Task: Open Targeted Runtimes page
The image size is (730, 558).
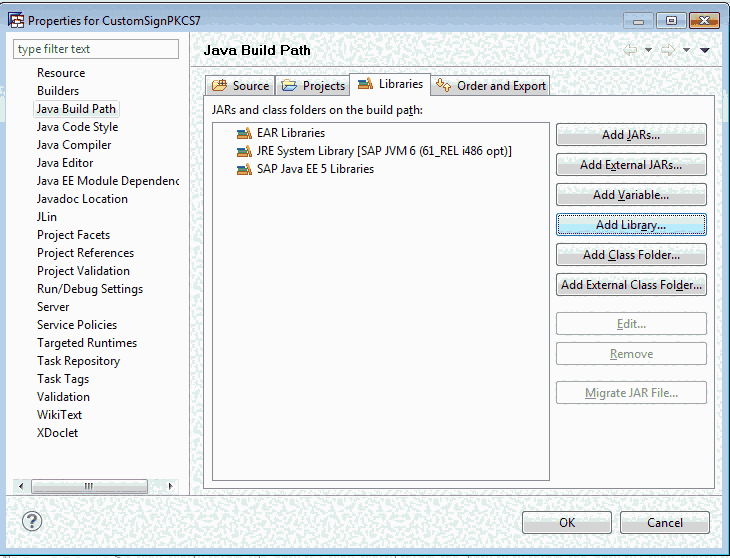Action: tap(87, 343)
